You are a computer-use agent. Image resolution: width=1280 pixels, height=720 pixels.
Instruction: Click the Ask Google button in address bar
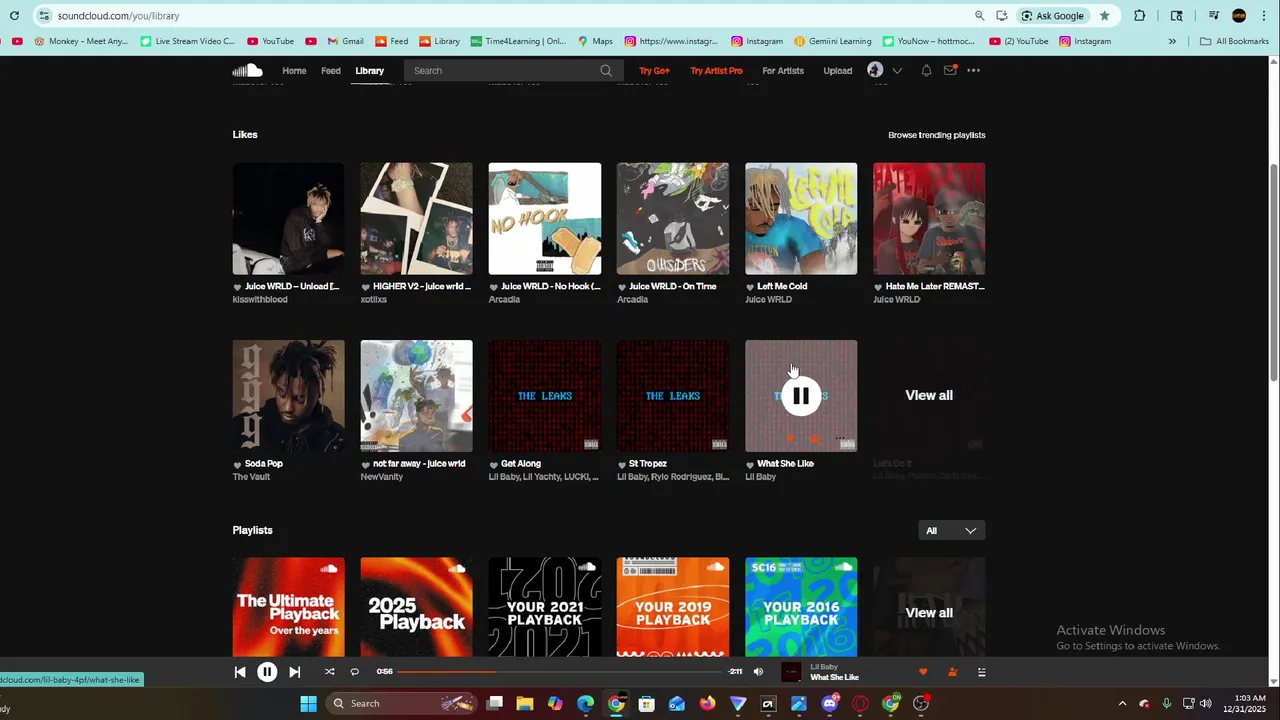(1052, 16)
